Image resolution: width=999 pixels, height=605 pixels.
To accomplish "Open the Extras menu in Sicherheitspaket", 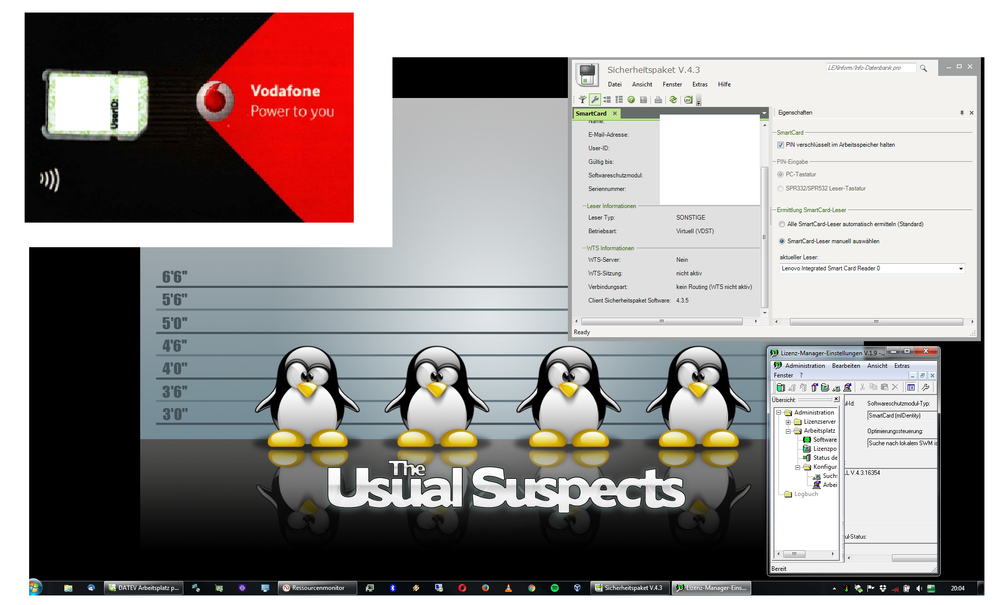I will coord(699,84).
